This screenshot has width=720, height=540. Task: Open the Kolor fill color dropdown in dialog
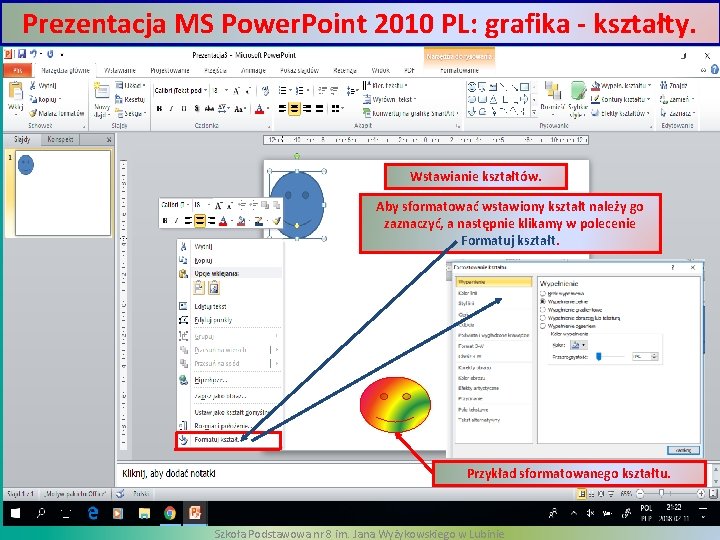(579, 345)
